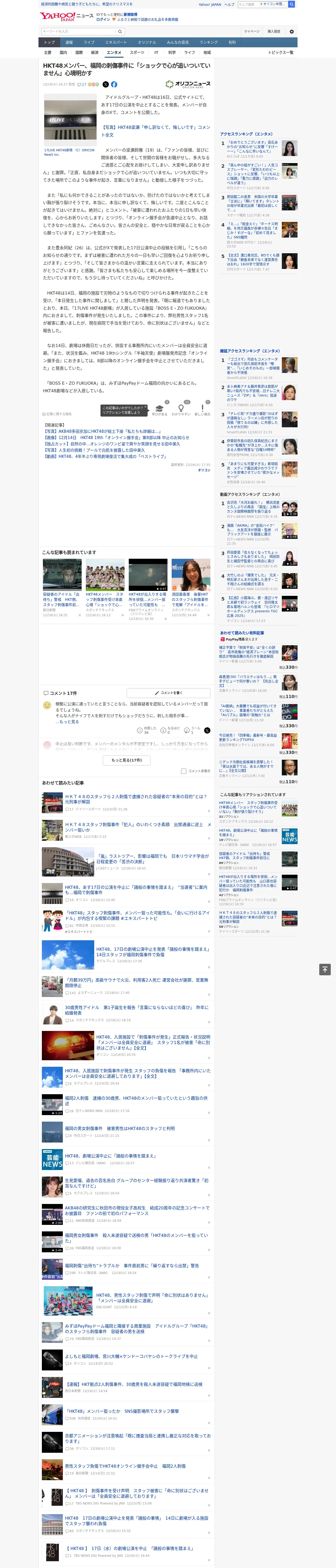
Task: Click the keyword search magnifier icon
Action: pos(120,31)
